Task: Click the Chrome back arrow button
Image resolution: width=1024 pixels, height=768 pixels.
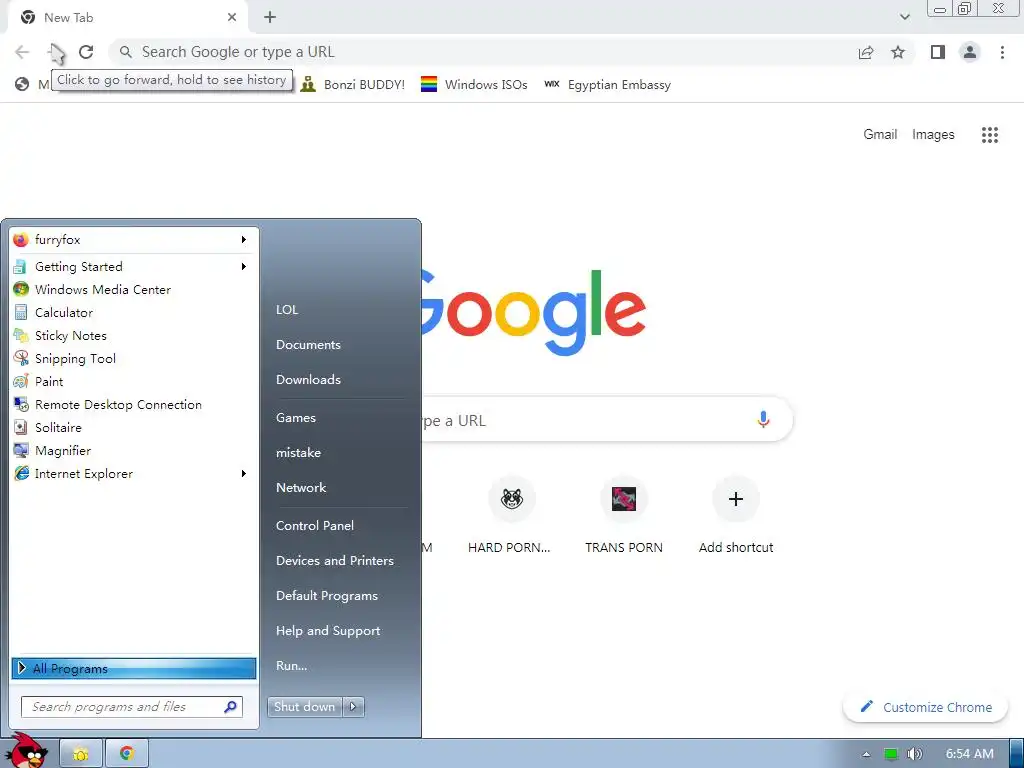Action: coord(22,52)
